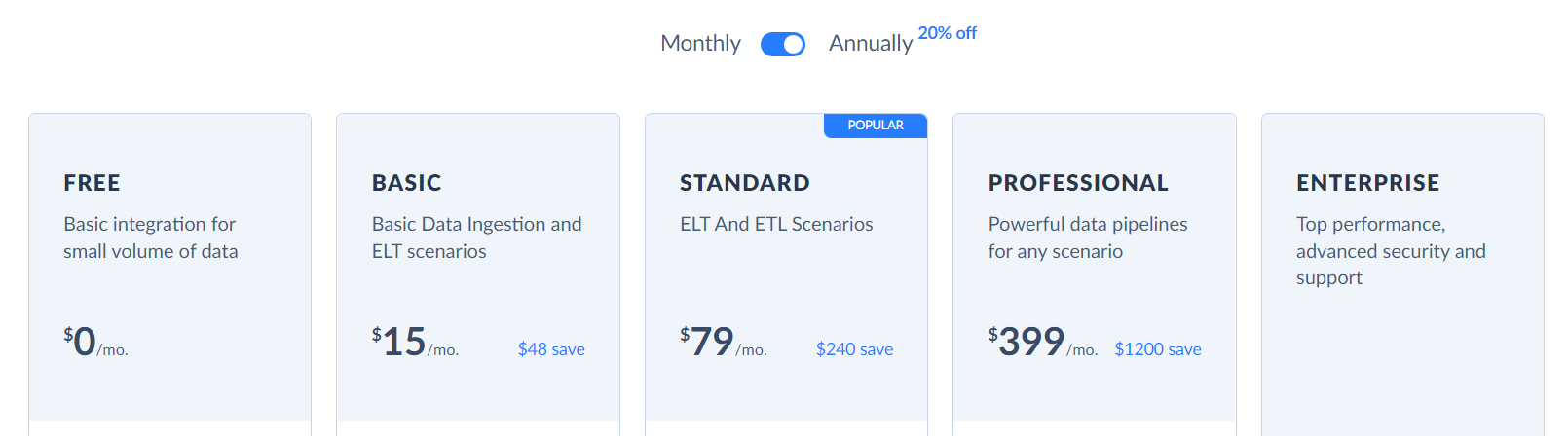Screen dimensions: 1568x436
Task: Click the 20% off discount text
Action: coord(947,33)
